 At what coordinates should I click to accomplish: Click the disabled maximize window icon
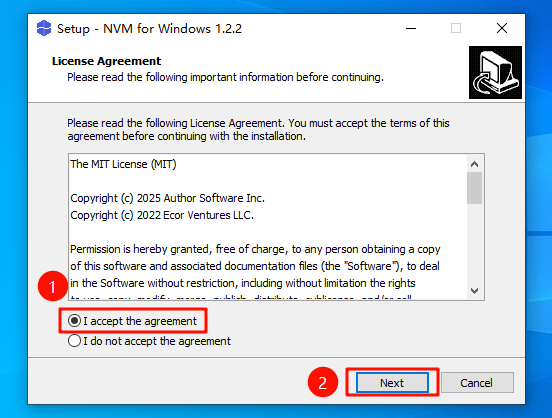(x=456, y=28)
